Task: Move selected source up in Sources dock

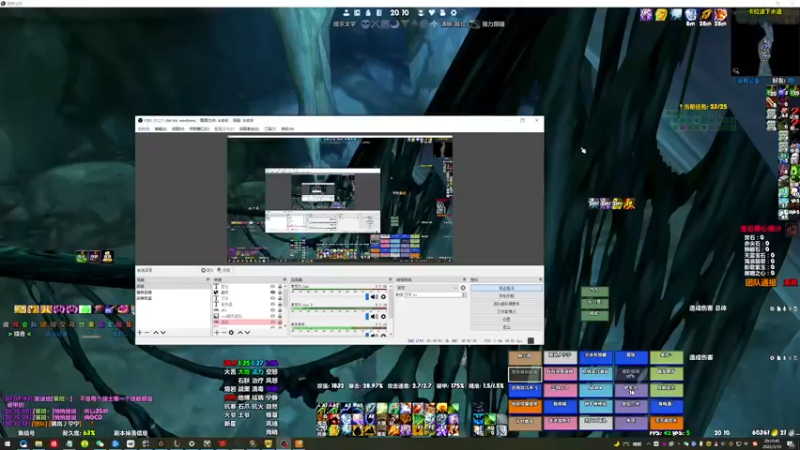Action: pyautogui.click(x=240, y=333)
